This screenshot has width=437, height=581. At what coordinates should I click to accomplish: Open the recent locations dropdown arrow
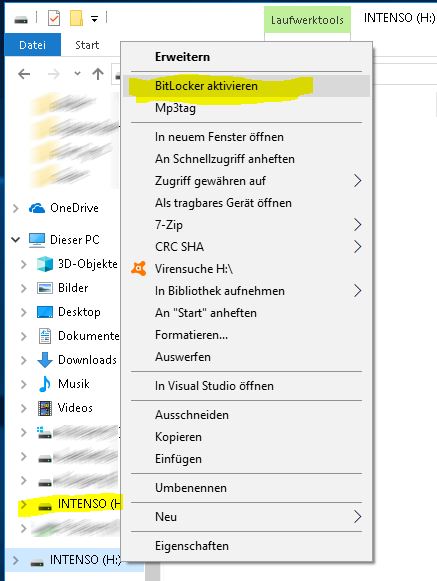click(77, 74)
